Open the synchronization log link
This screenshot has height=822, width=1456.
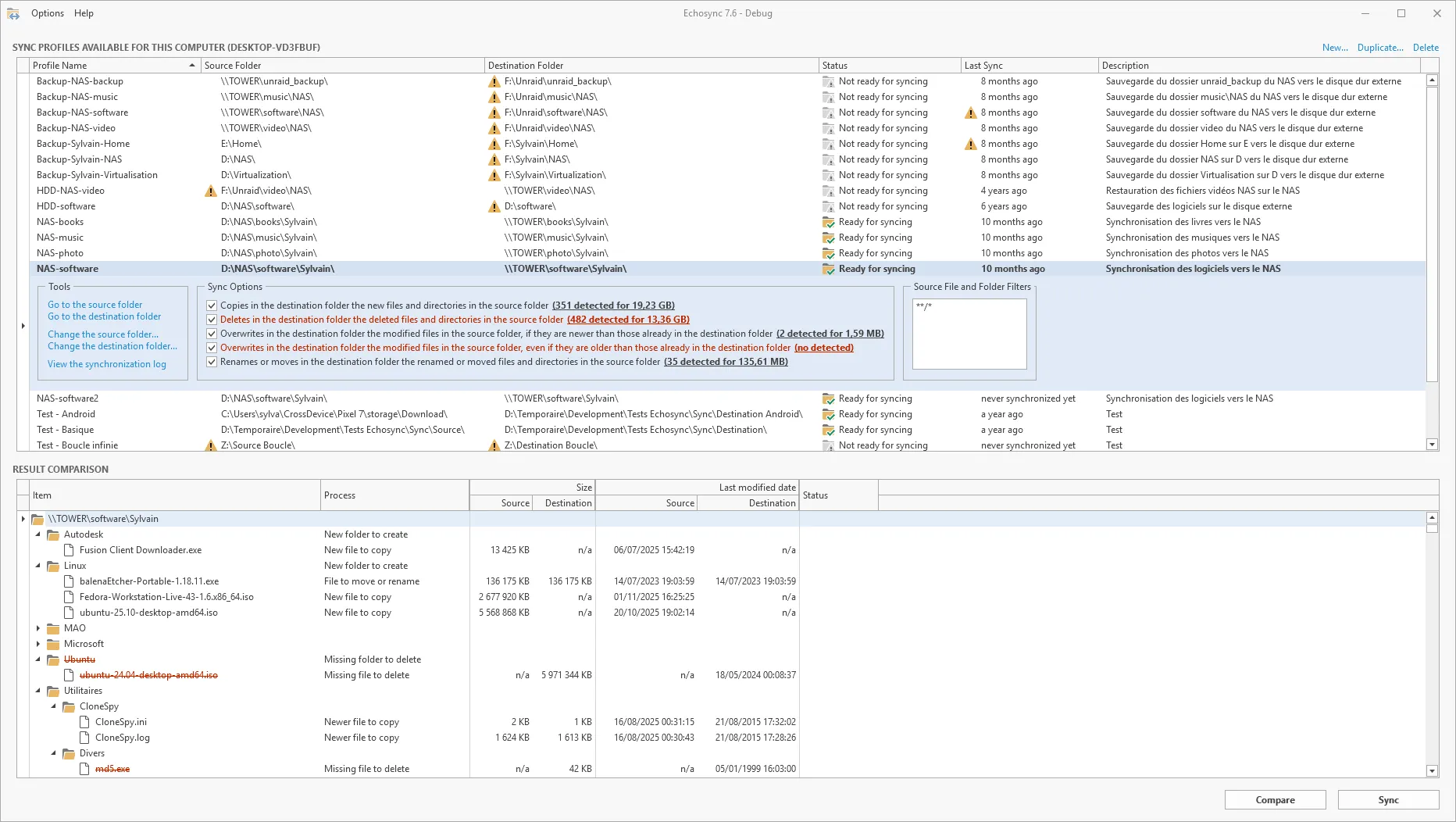(x=107, y=364)
